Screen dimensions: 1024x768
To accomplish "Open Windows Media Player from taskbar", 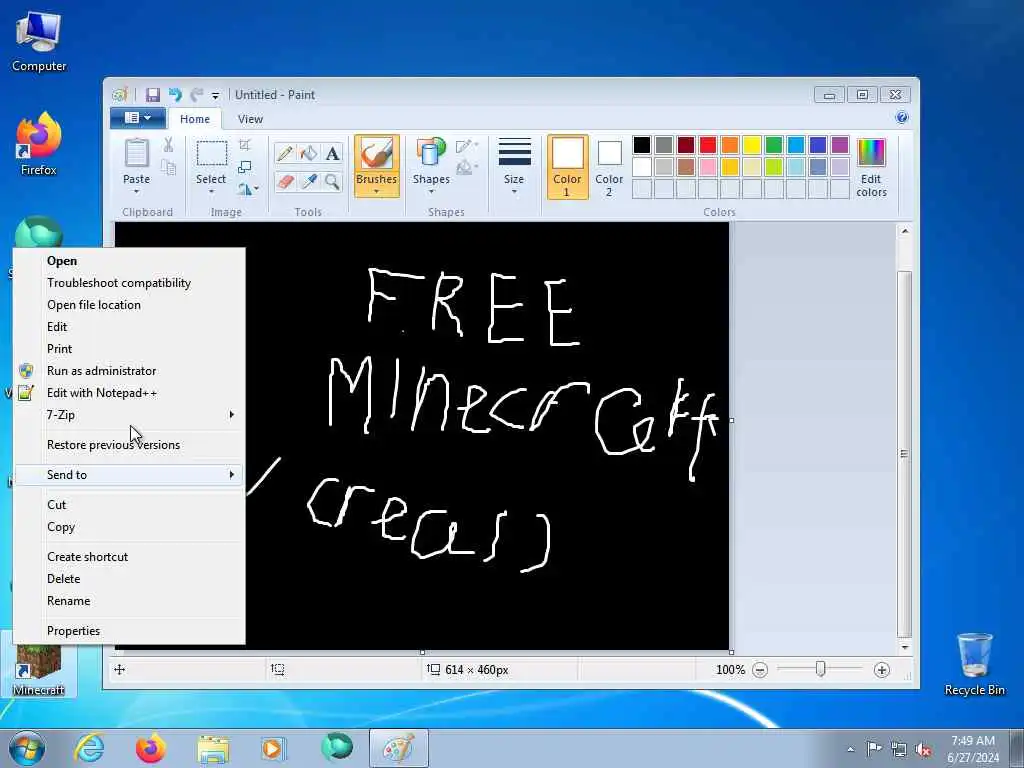I will 273,748.
